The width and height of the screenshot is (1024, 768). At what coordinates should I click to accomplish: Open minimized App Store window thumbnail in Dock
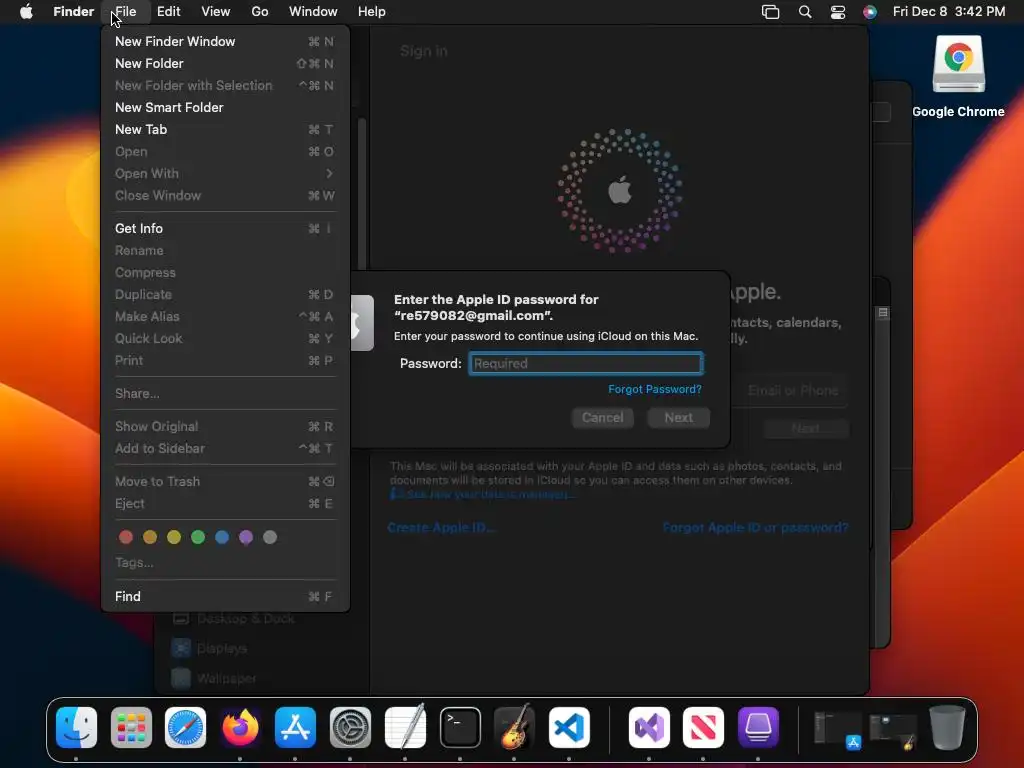[838, 729]
